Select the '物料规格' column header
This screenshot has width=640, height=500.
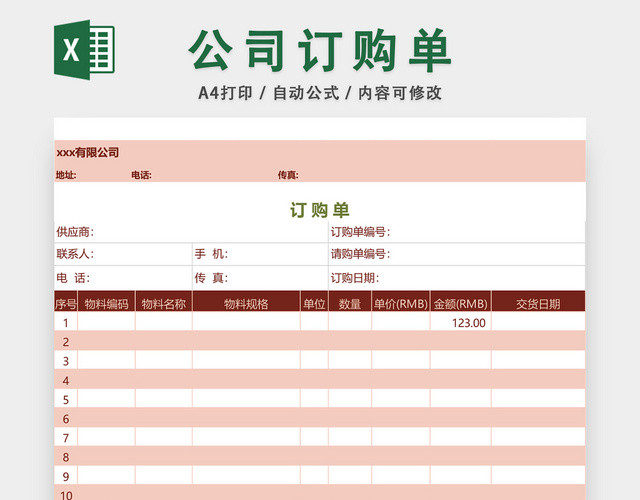pyautogui.click(x=246, y=302)
